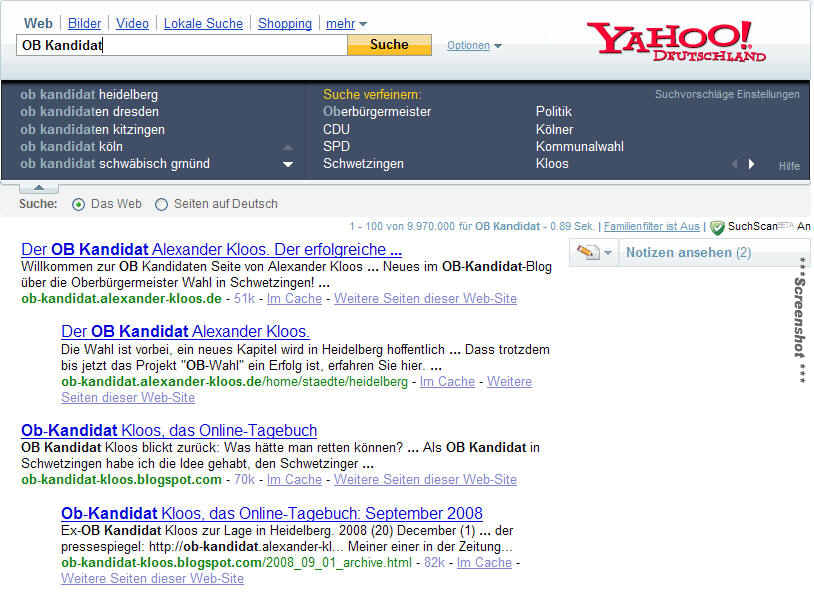Click into the search box containing OB Kandidat

click(182, 45)
